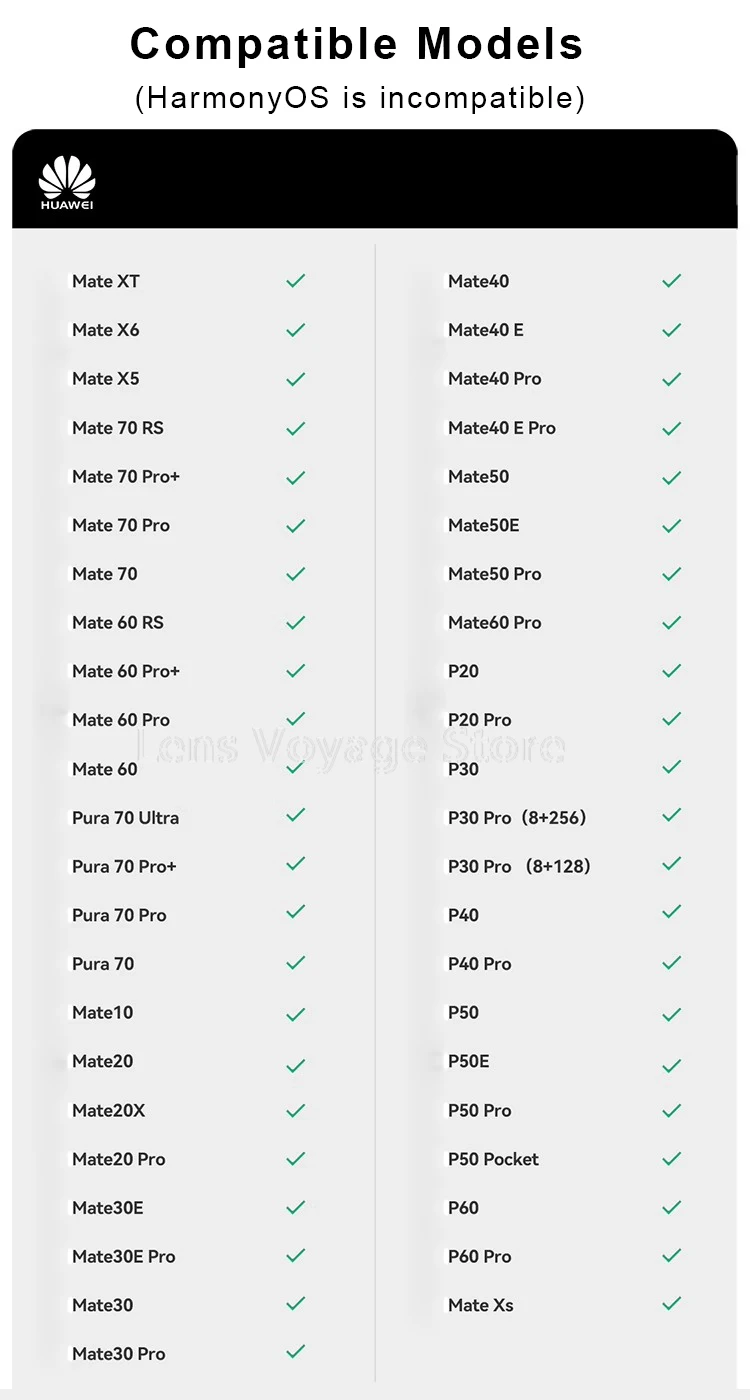This screenshot has height=1400, width=750.
Task: Click the Compatible Models heading
Action: click(x=357, y=45)
